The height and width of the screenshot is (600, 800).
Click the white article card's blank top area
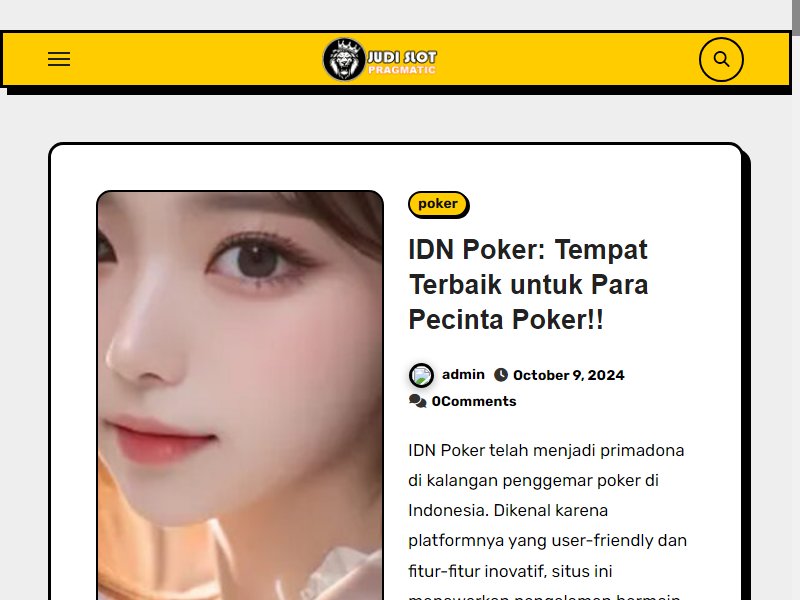[395, 167]
